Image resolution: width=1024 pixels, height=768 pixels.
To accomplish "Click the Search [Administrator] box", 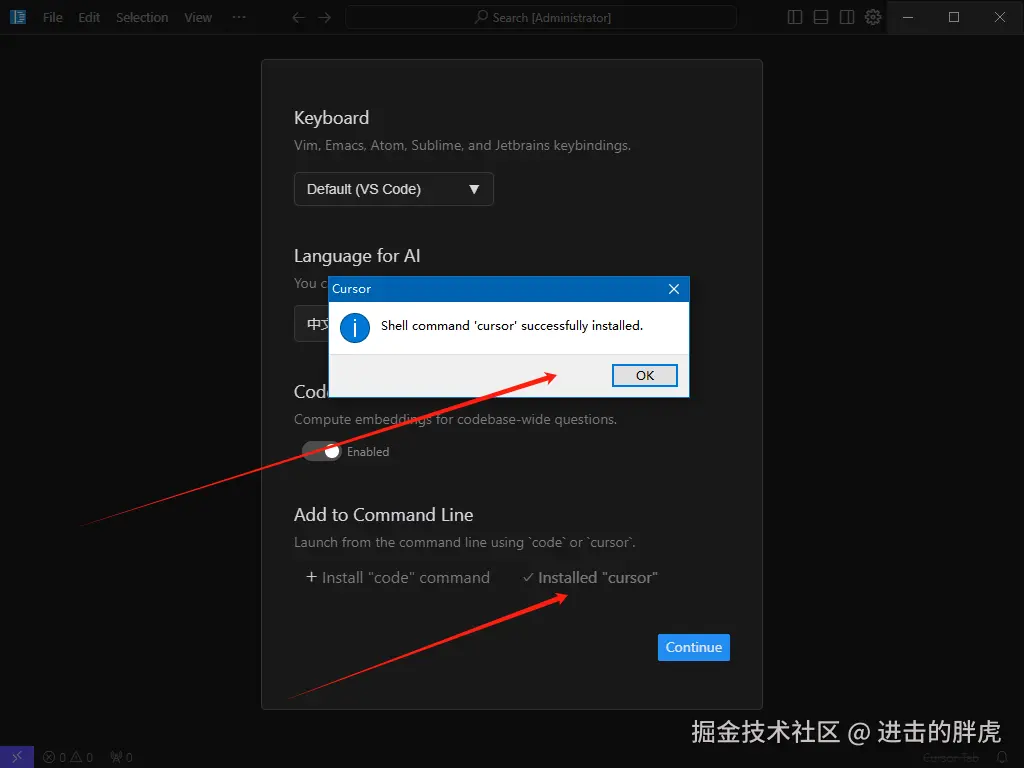I will 541,18.
